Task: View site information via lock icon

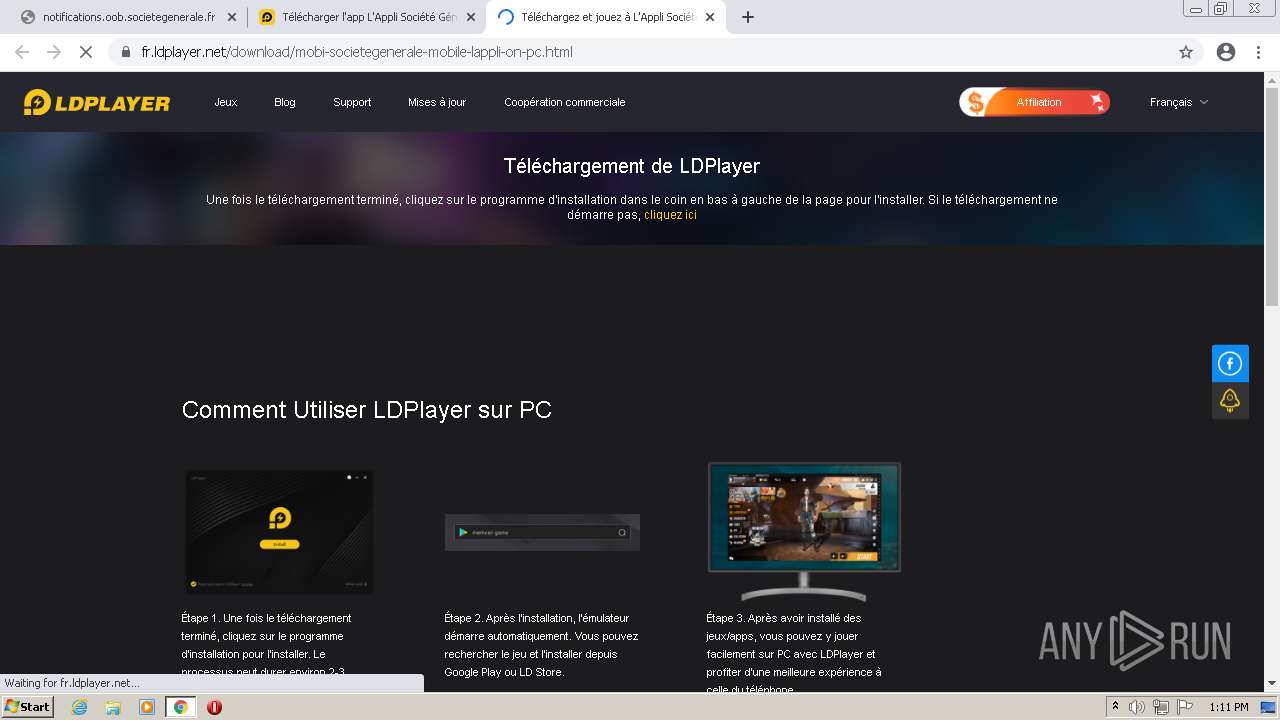Action: click(126, 52)
